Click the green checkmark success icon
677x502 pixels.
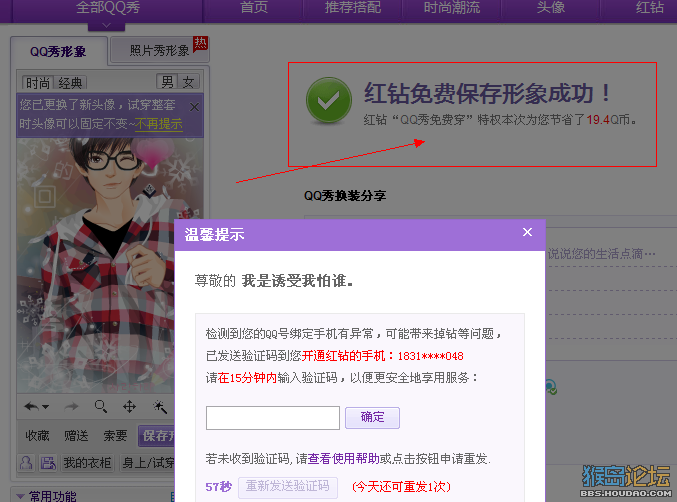coord(329,100)
